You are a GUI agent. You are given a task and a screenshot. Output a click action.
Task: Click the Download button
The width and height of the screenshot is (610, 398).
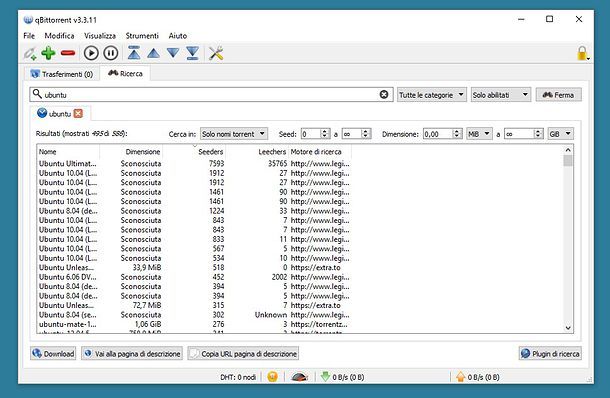[x=53, y=354]
